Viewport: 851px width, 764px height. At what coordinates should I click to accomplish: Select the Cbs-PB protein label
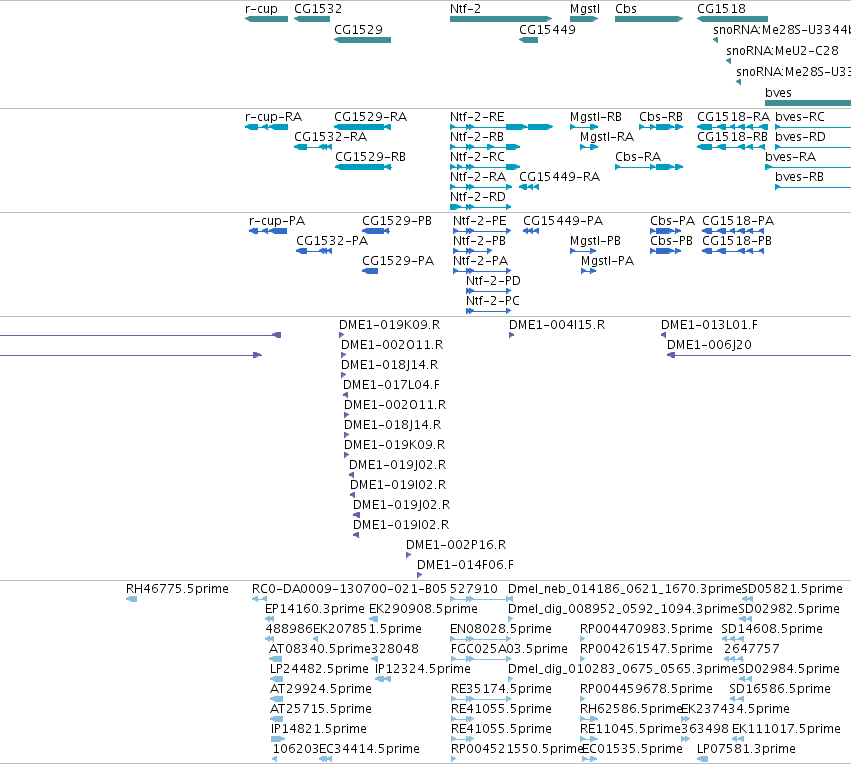[x=671, y=241]
